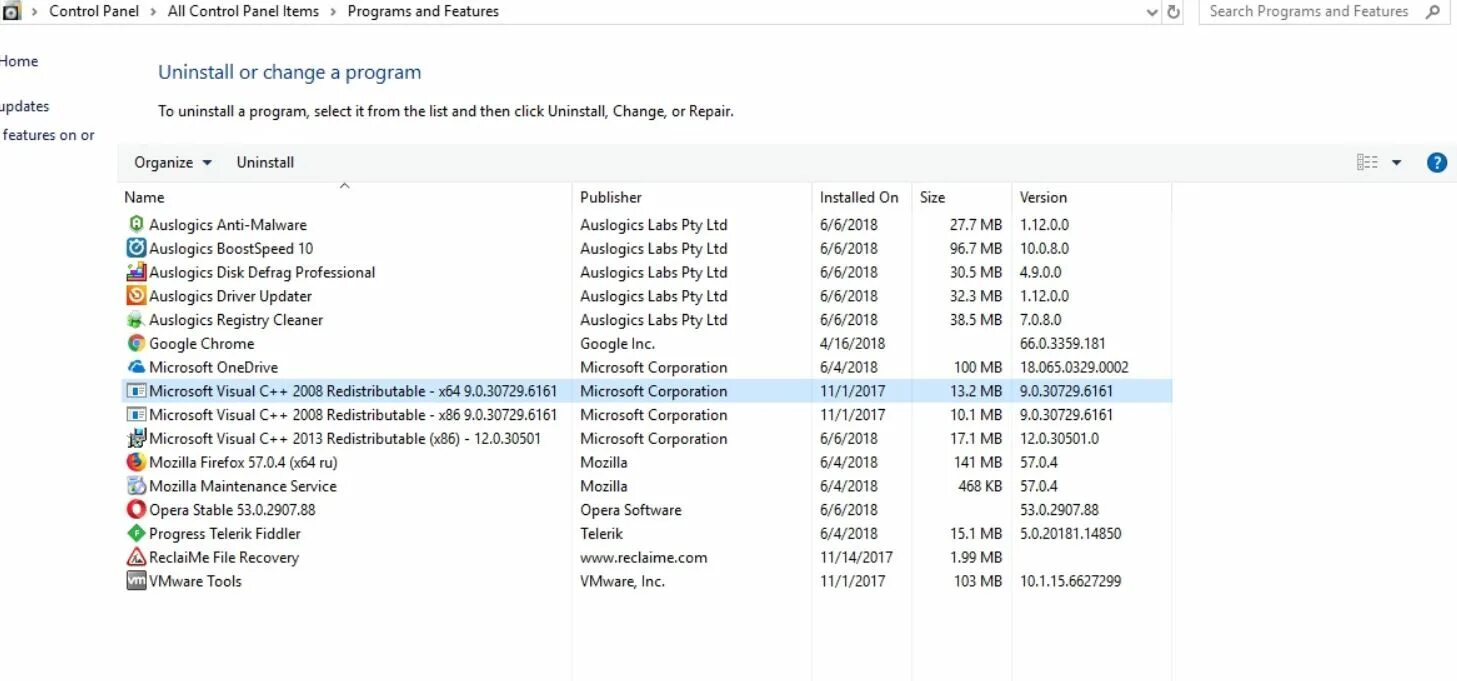Open the Organize dropdown menu

coord(173,163)
